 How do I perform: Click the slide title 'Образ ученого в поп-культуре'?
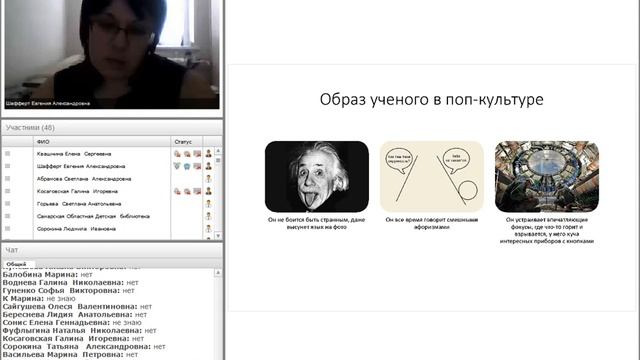(431, 99)
